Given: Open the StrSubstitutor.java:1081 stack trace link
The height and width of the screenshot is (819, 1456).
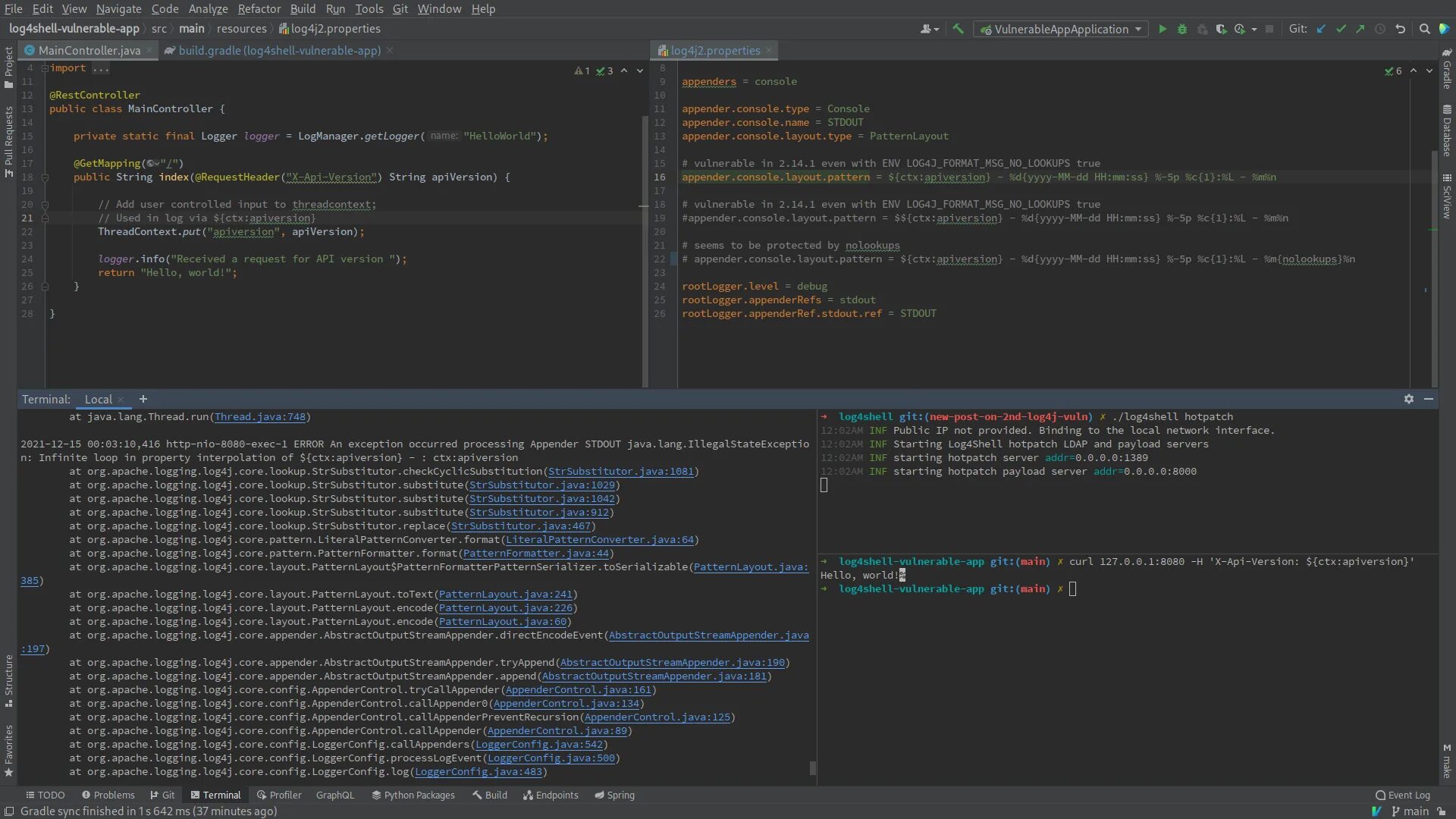Looking at the screenshot, I should 620,472.
